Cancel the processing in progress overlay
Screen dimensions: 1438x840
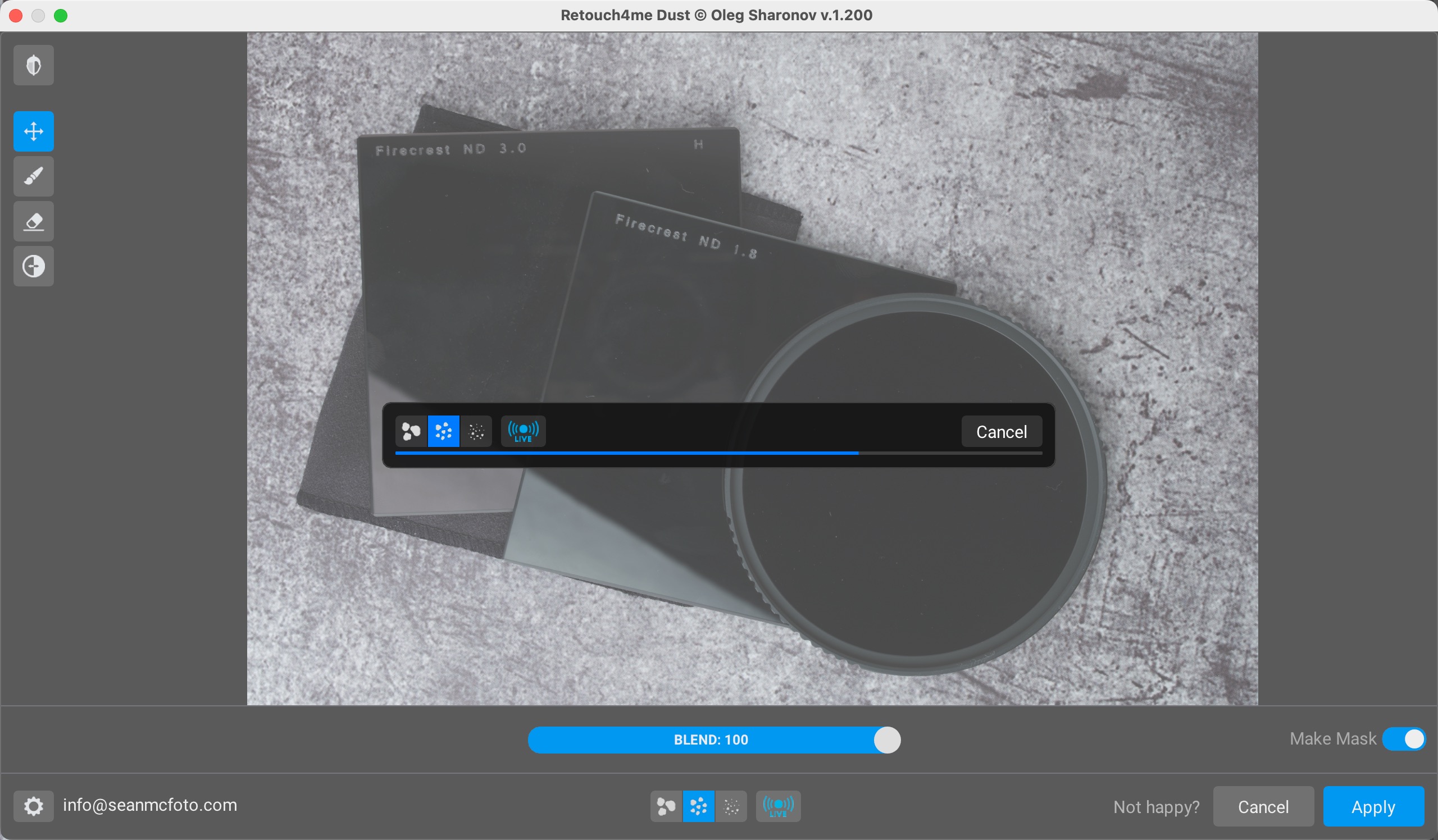[x=1002, y=432]
